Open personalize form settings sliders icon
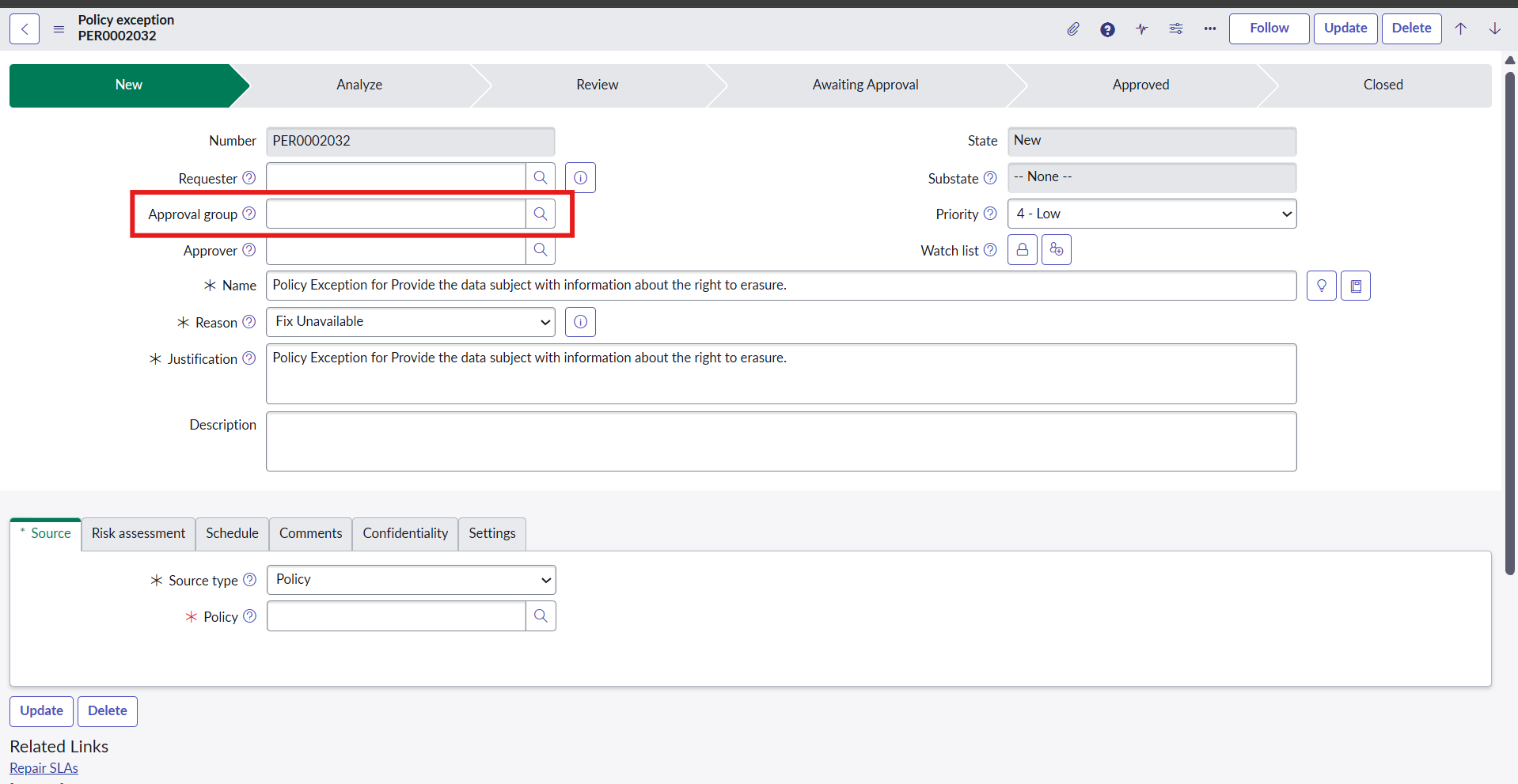Screen dimensions: 1518x784 pos(1176,29)
